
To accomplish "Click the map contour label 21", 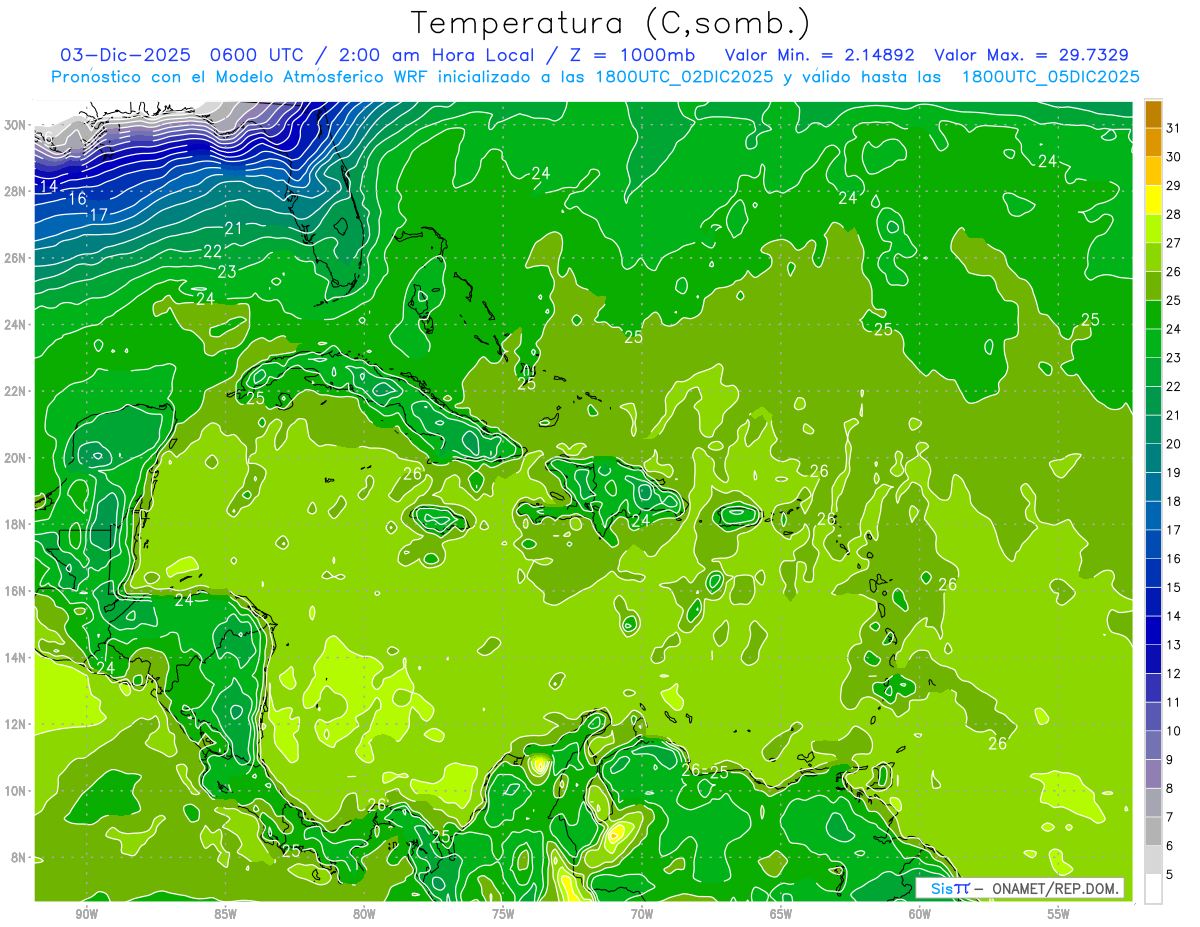I will pos(233,229).
